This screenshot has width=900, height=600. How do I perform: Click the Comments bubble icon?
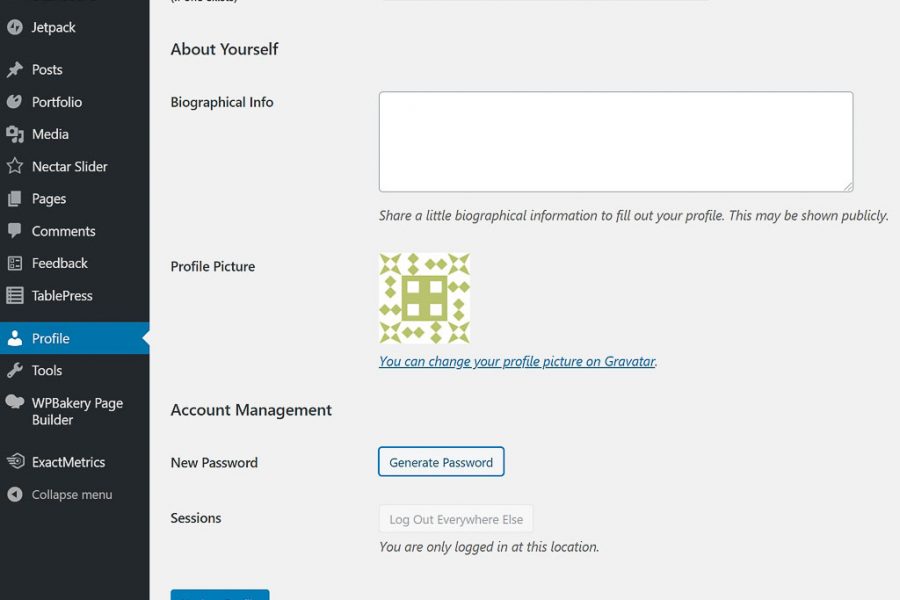[15, 231]
